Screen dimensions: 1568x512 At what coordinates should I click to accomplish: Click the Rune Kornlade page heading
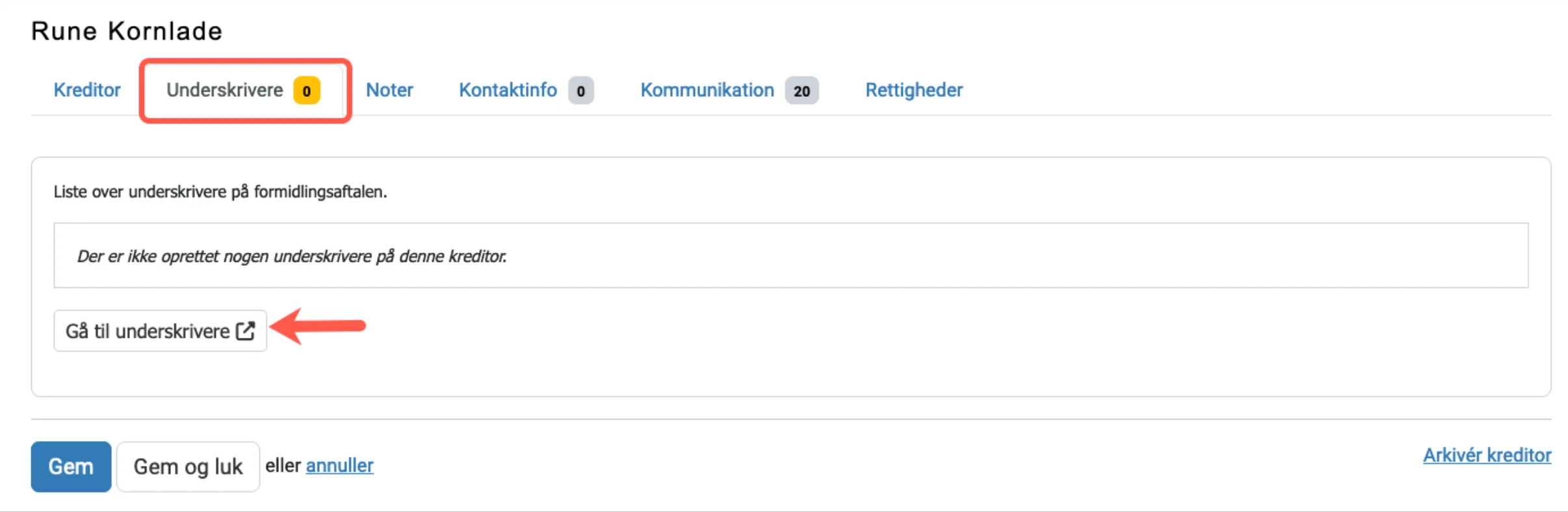(x=127, y=31)
